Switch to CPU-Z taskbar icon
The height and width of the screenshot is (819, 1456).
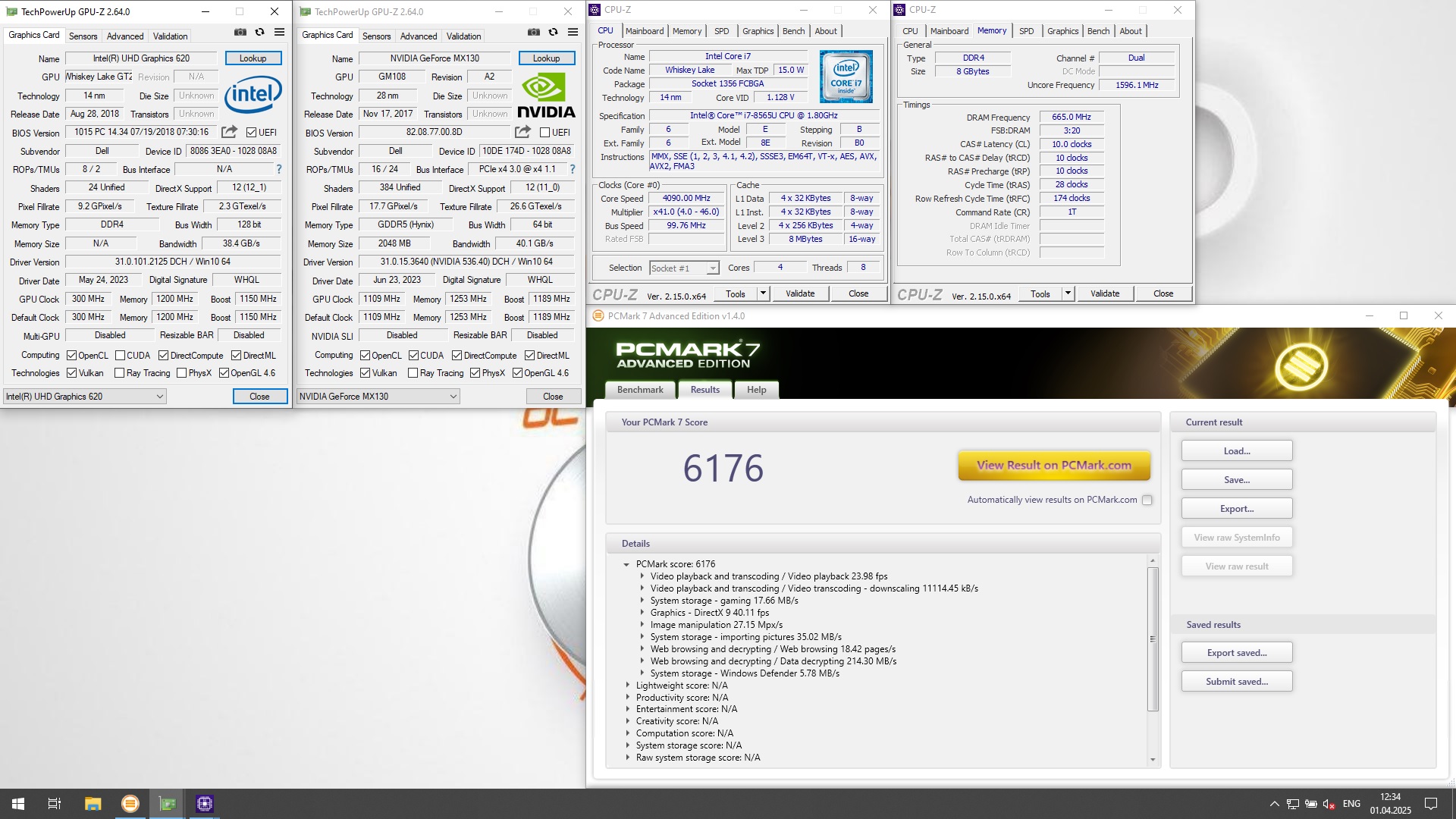(x=205, y=804)
